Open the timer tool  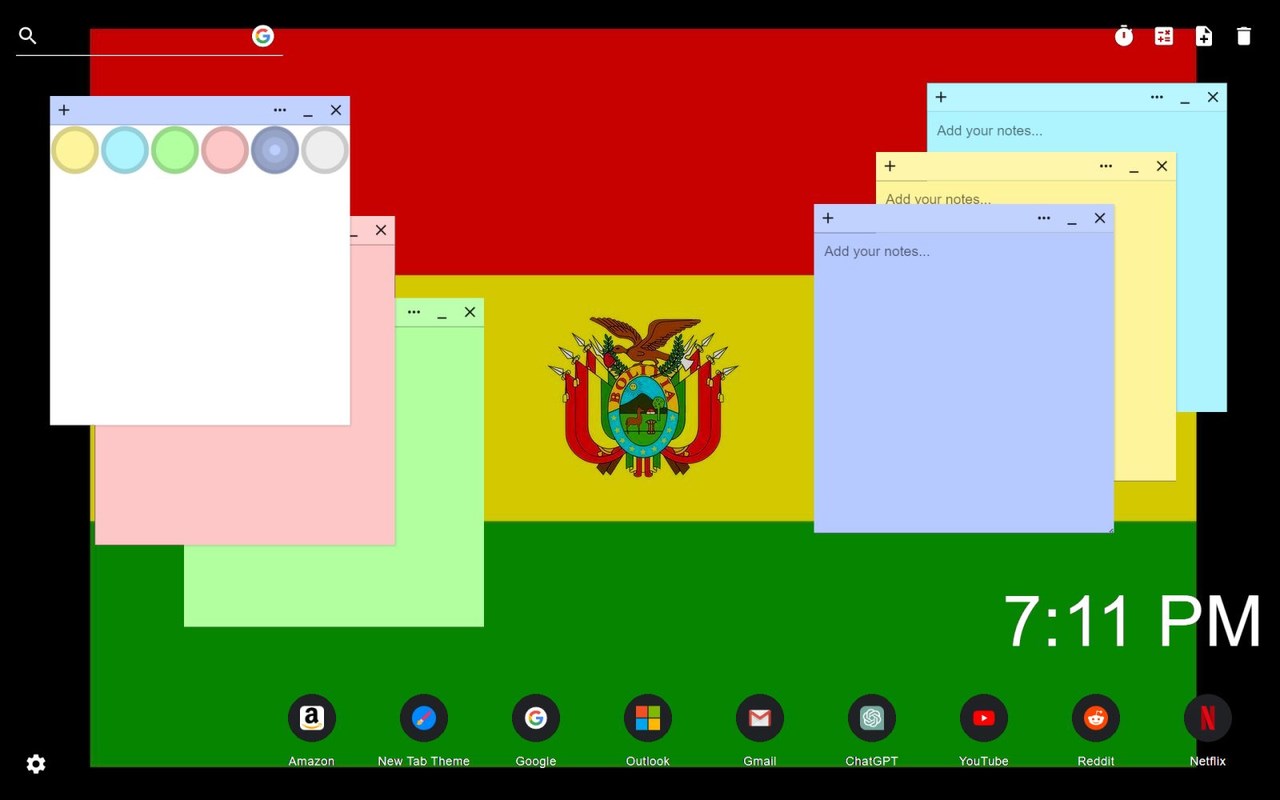tap(1124, 36)
